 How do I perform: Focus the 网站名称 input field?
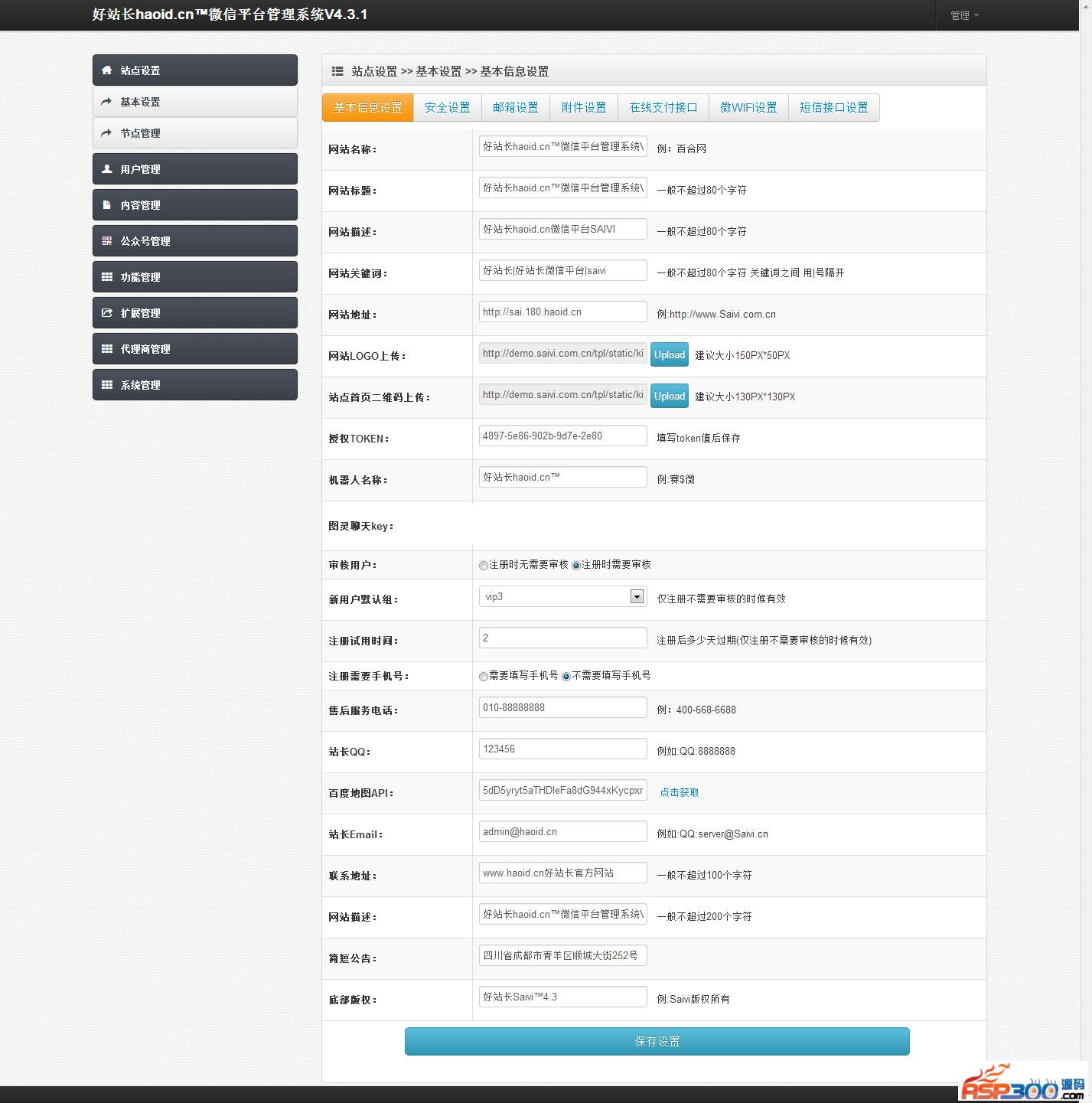point(563,146)
